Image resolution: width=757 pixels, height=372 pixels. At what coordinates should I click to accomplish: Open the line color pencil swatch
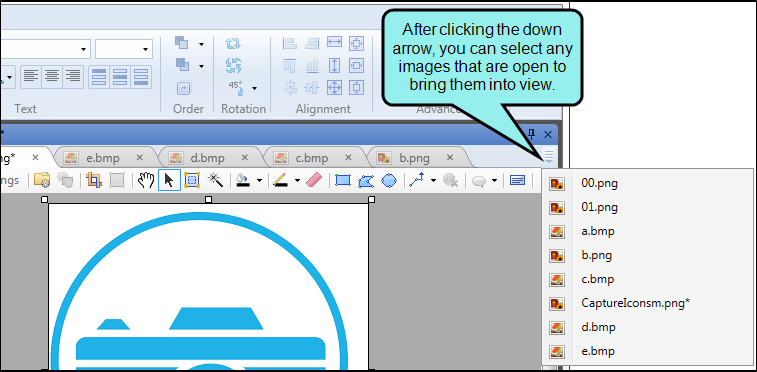coord(280,180)
